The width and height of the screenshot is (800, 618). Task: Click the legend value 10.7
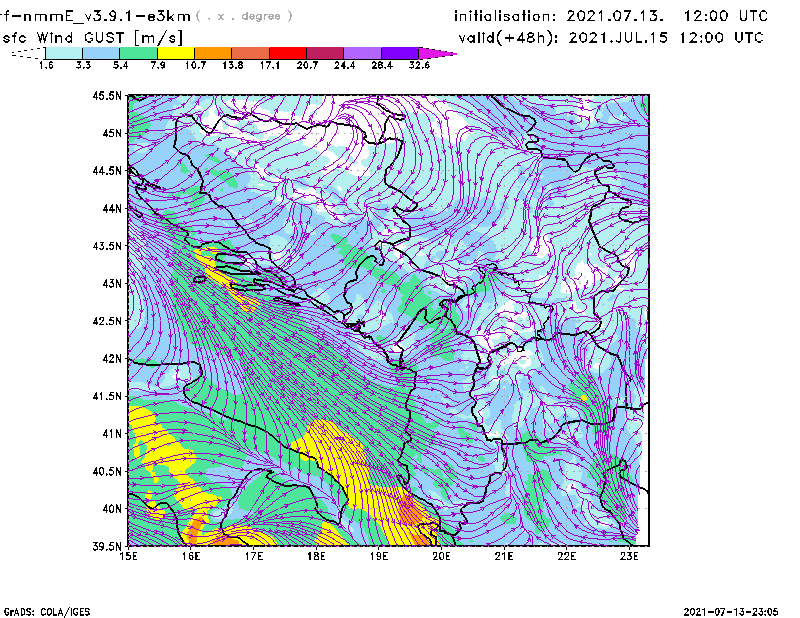[195, 65]
